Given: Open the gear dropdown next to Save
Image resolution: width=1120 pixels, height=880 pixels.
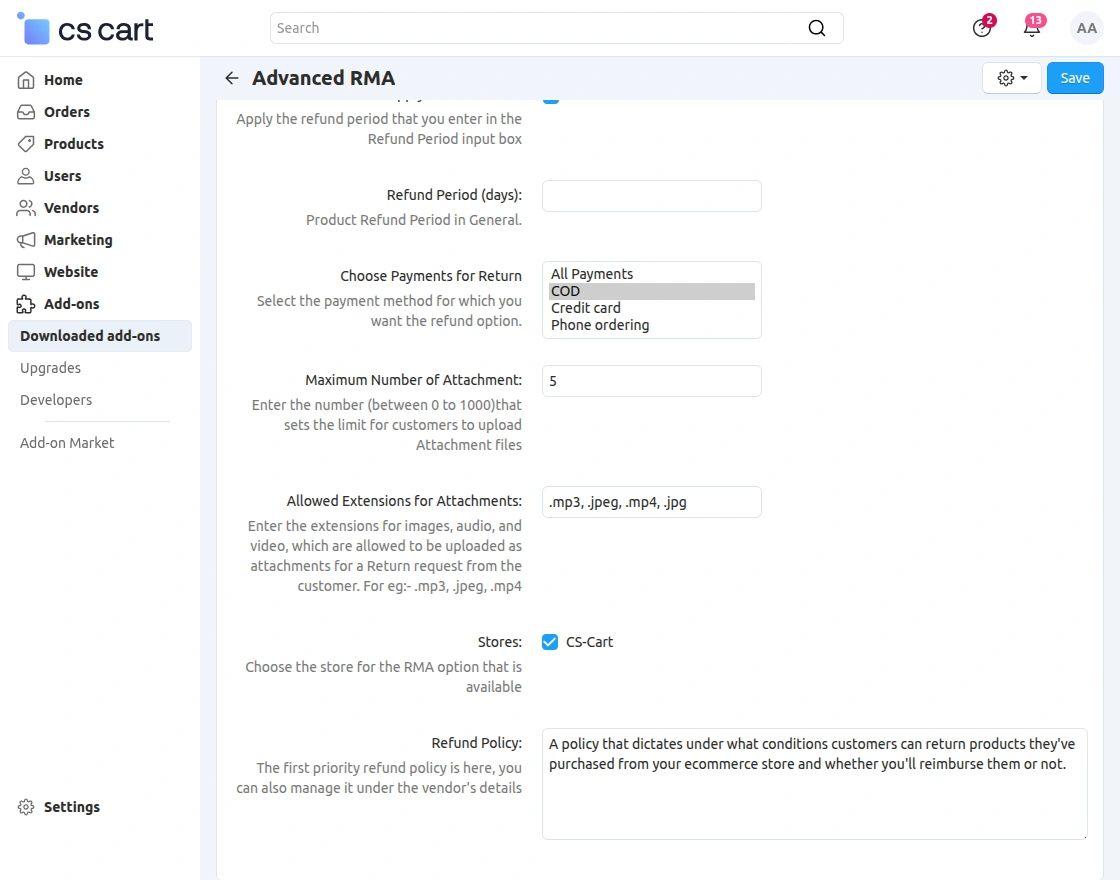Looking at the screenshot, I should [1012, 78].
